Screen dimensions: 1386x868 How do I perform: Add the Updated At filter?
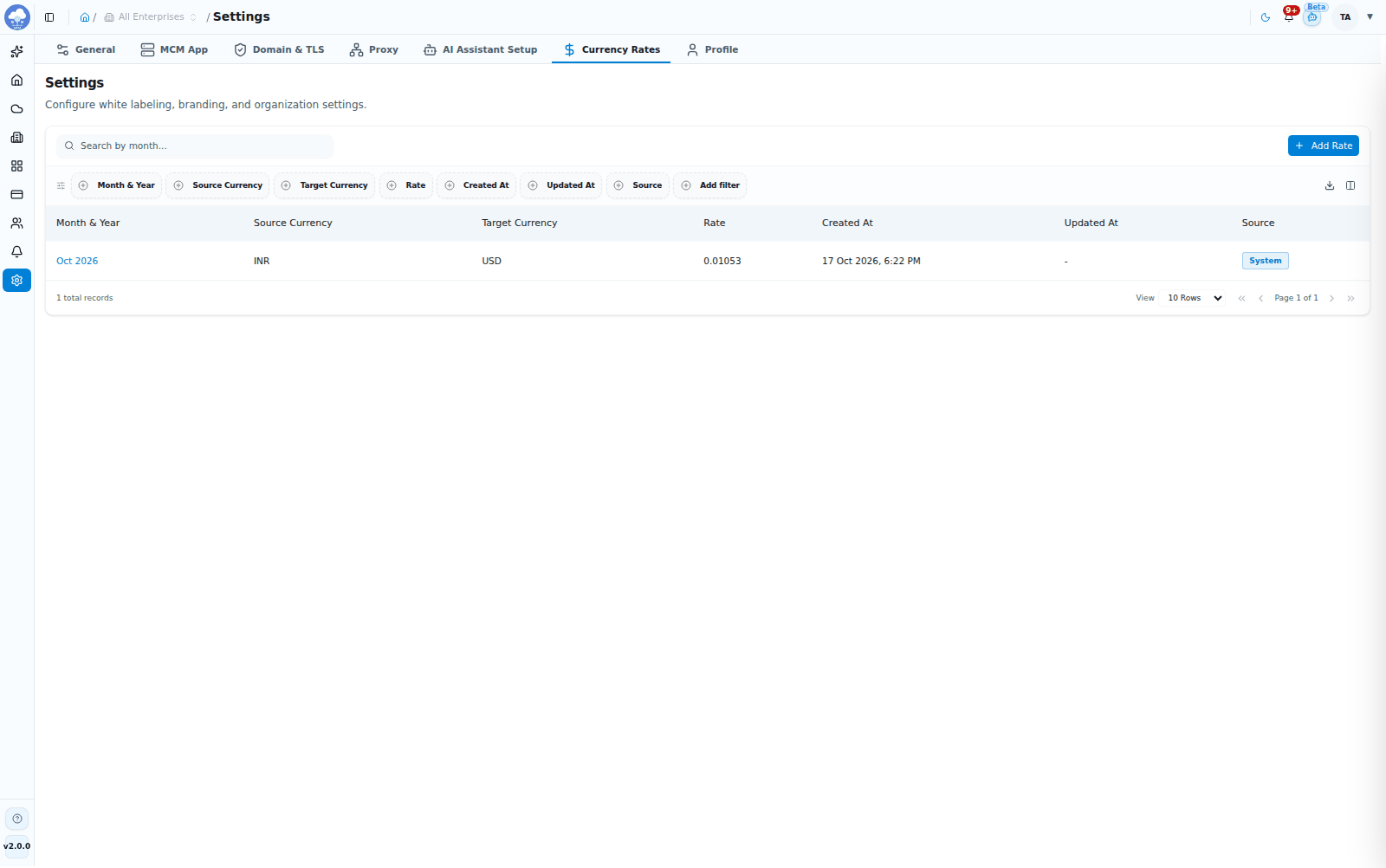[561, 185]
